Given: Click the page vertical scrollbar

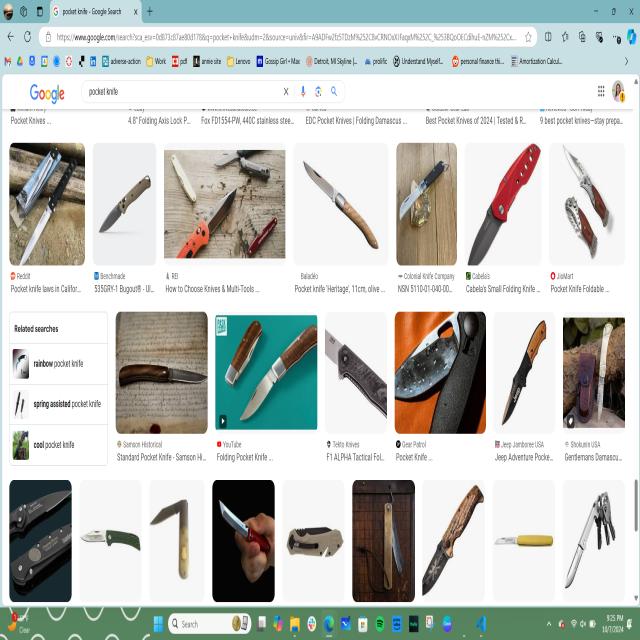Looking at the screenshot, I should 636,505.
